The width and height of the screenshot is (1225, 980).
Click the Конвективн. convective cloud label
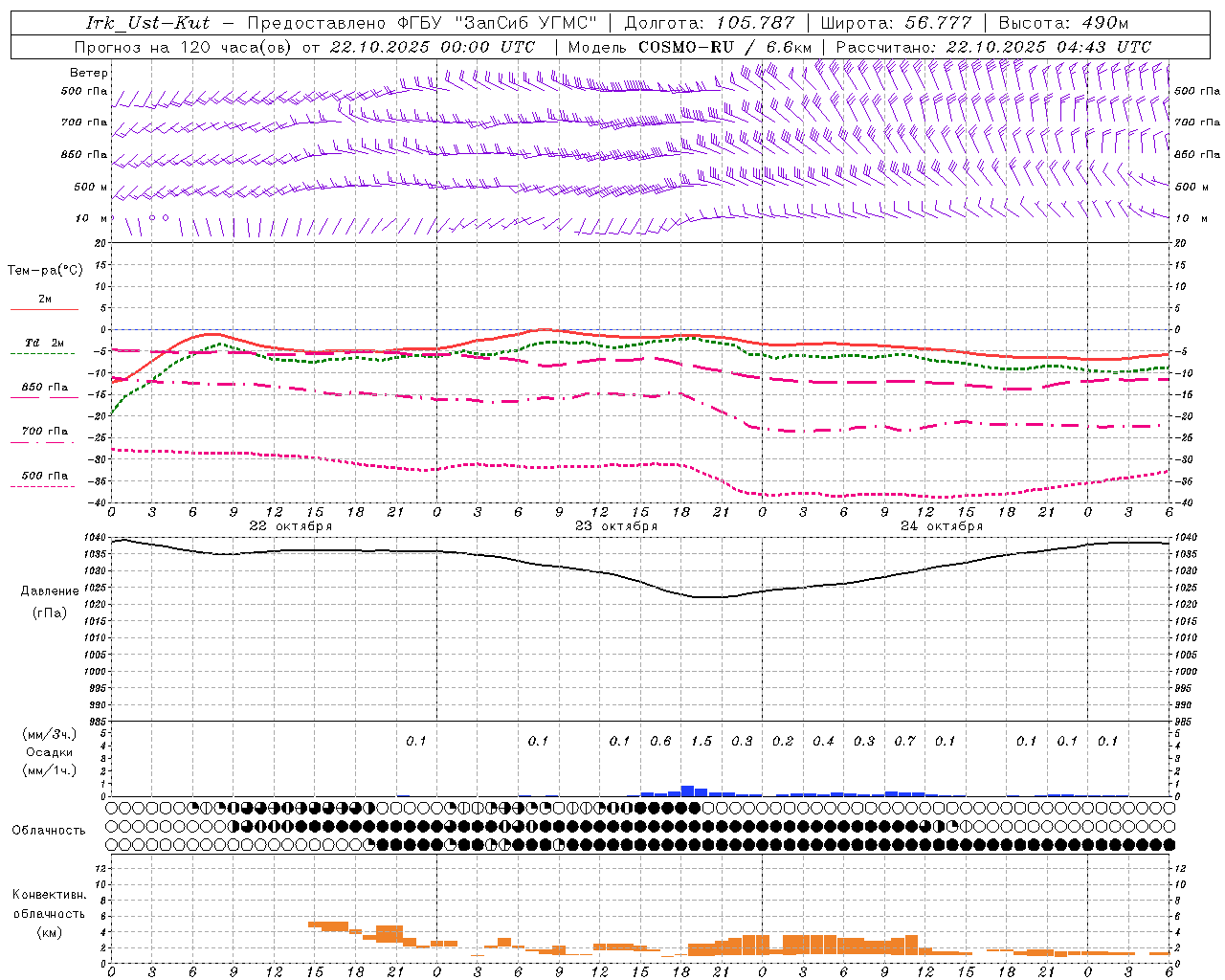click(49, 895)
